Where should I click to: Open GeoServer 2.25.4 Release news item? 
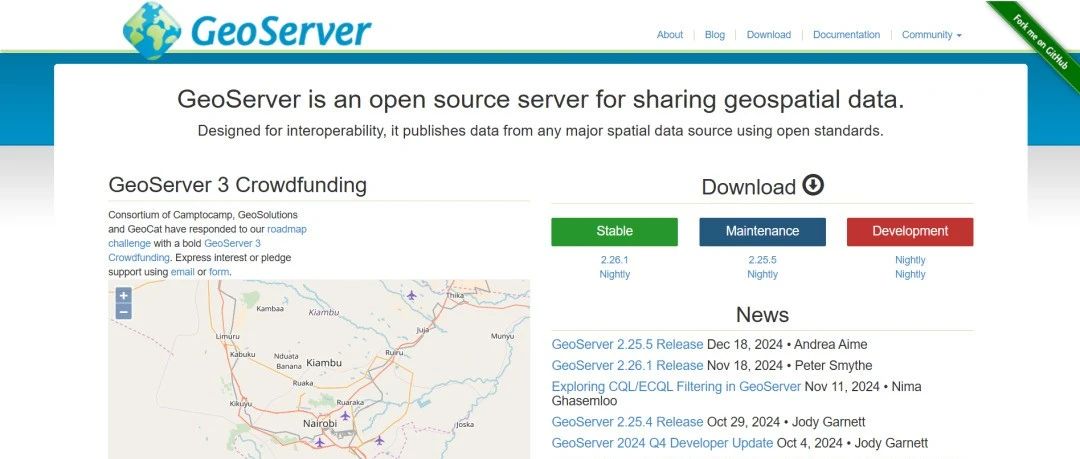pyautogui.click(x=627, y=422)
